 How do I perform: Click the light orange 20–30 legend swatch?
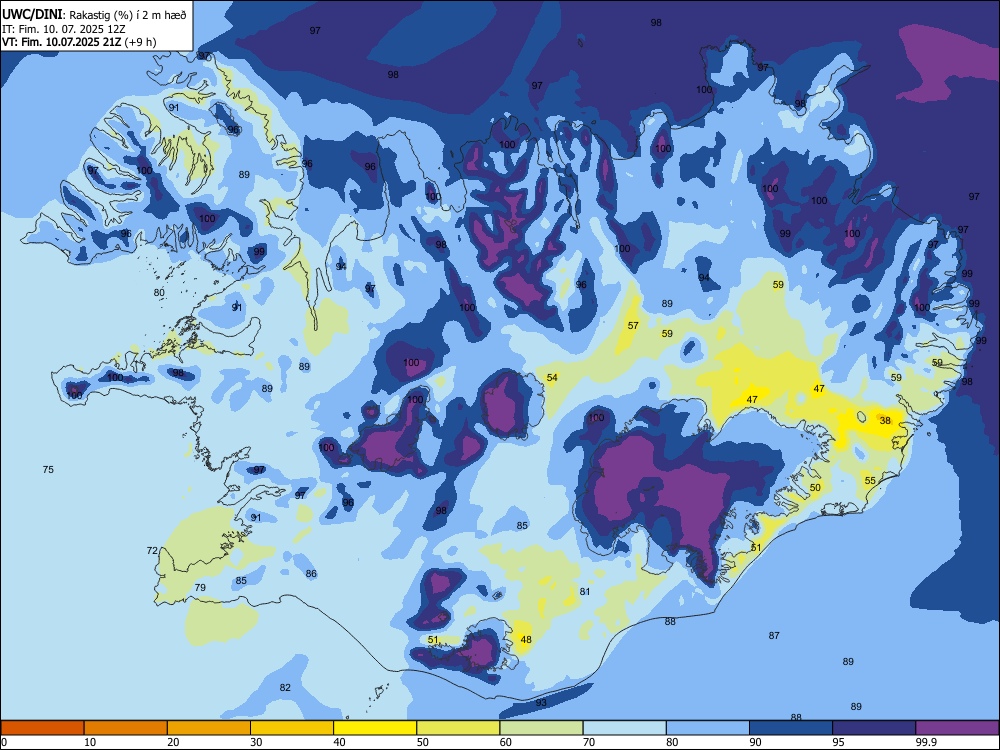pos(209,728)
